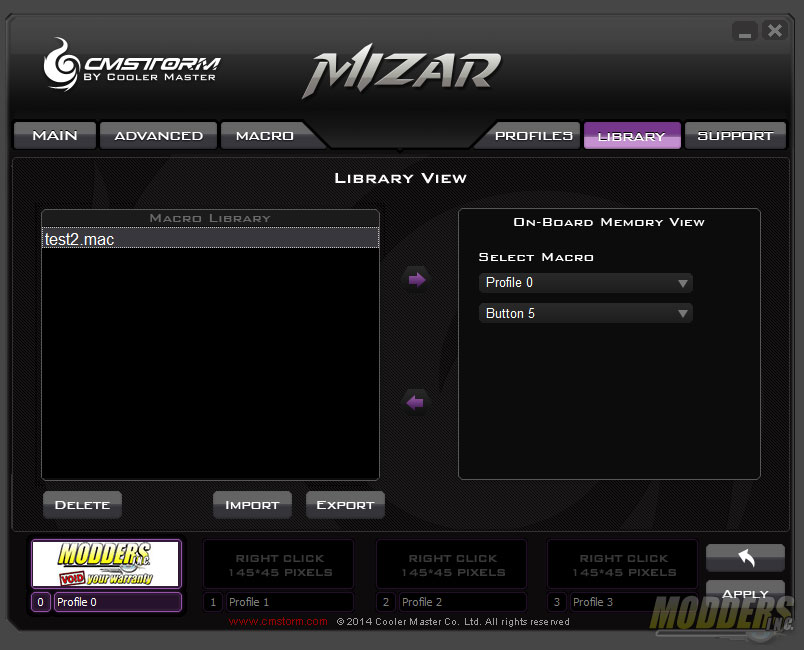Select profile slot number 2
Image resolution: width=804 pixels, height=650 pixels.
point(386,602)
